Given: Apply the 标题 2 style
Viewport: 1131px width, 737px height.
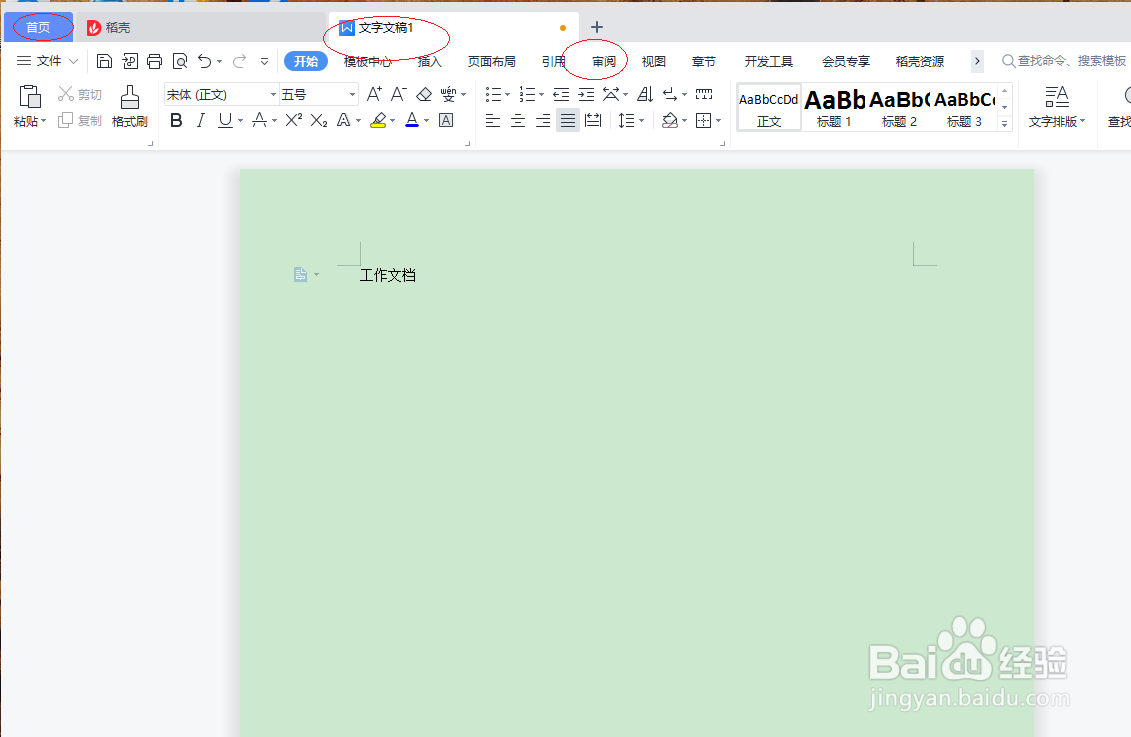Looking at the screenshot, I should [899, 107].
